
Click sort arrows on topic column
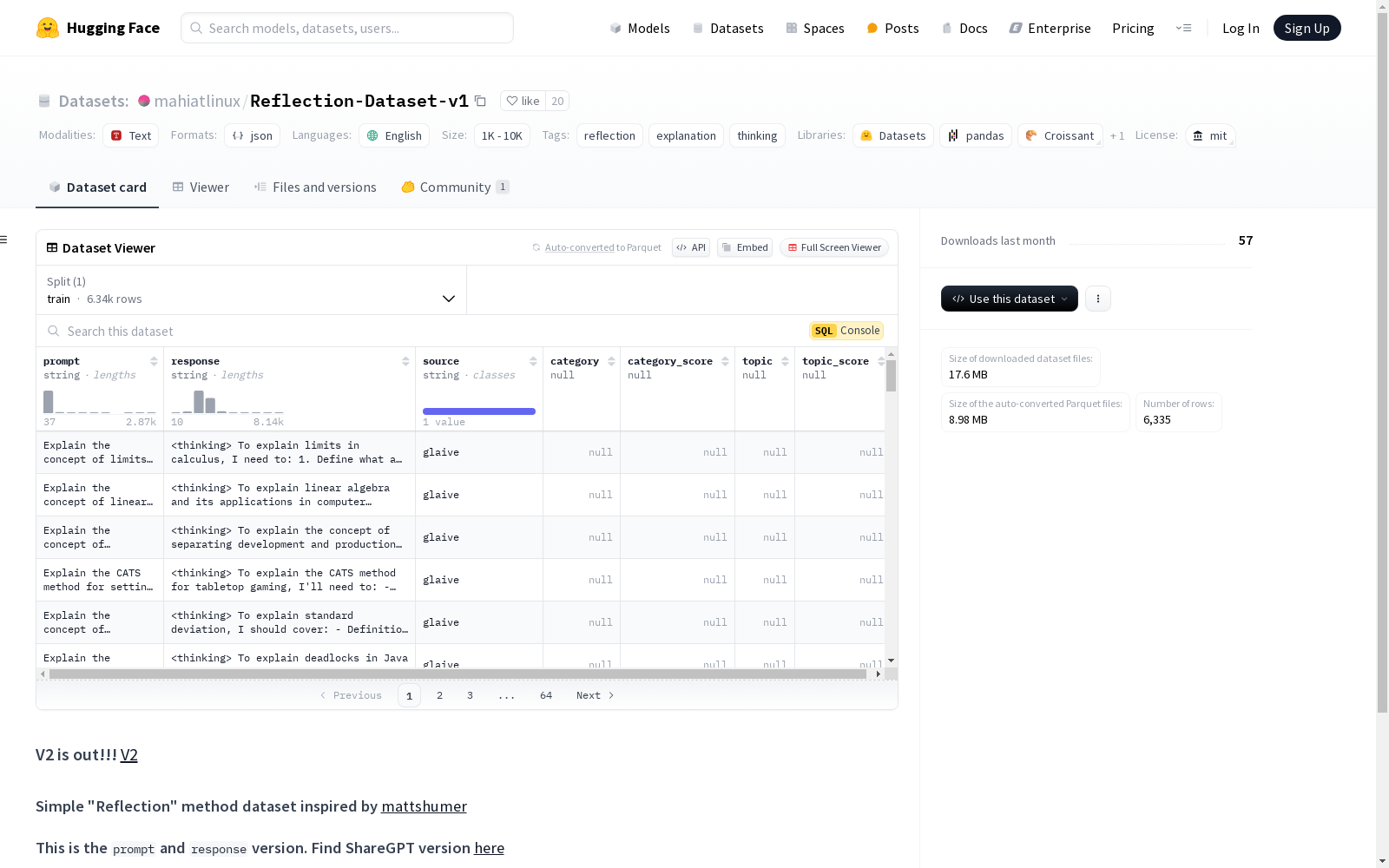tap(785, 361)
